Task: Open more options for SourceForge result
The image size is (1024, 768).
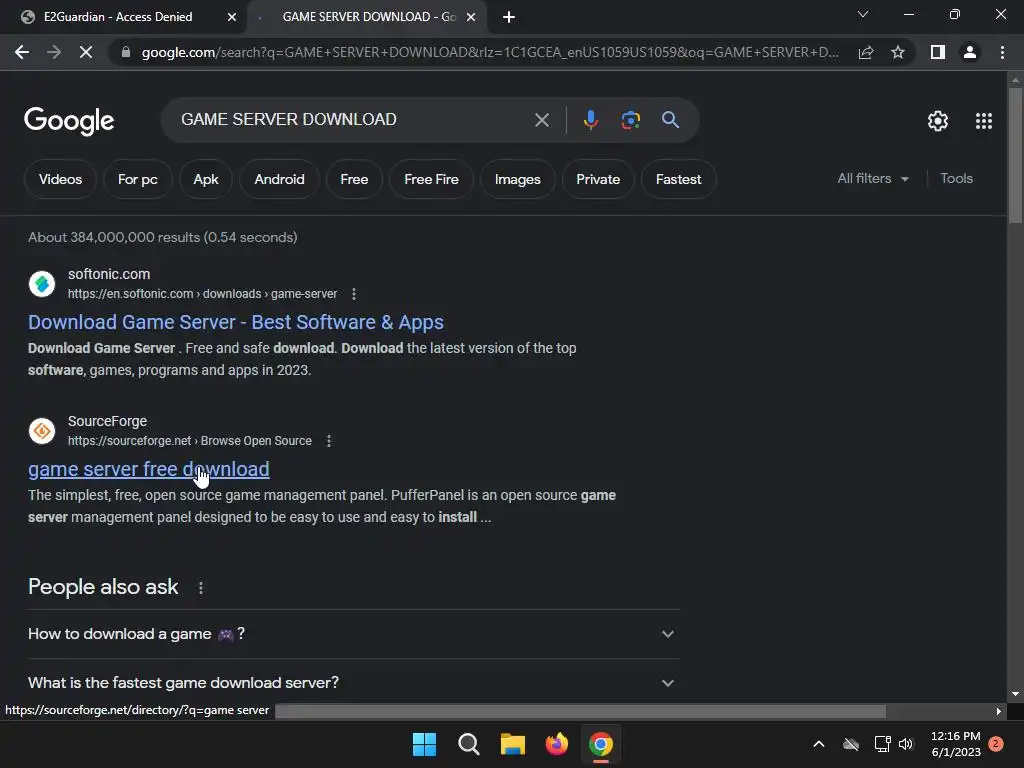Action: coord(328,441)
